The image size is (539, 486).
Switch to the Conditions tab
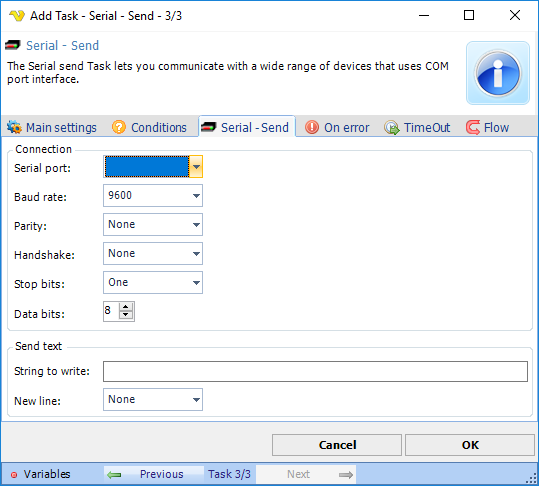[149, 128]
